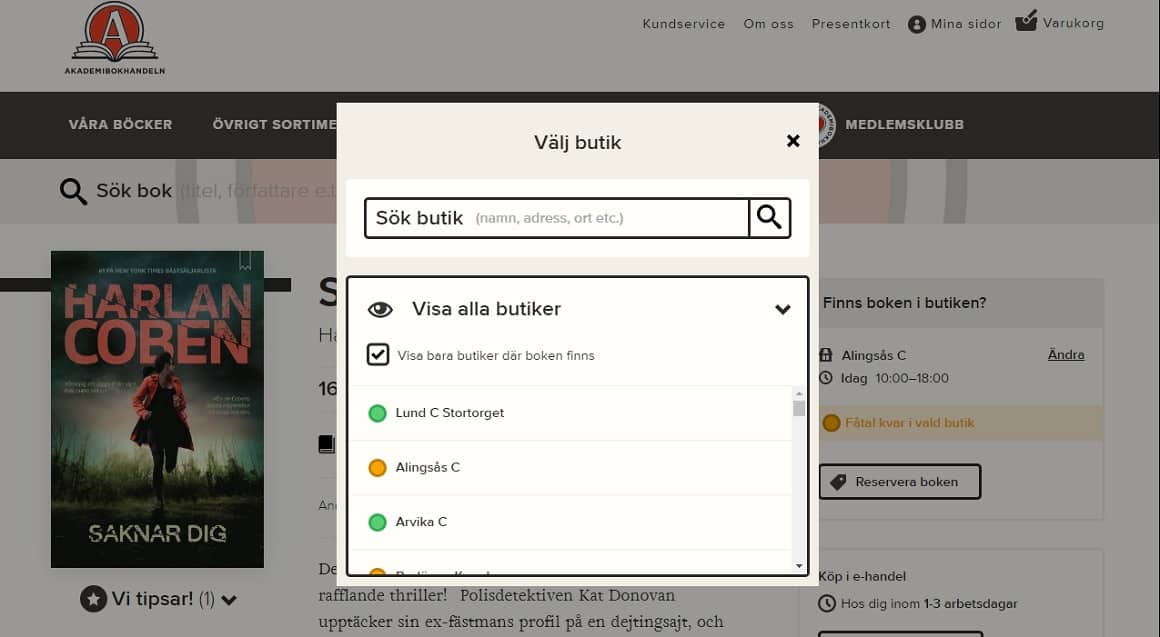Click the book search magnifier icon
Screen dimensions: 1160x637
(x=73, y=191)
